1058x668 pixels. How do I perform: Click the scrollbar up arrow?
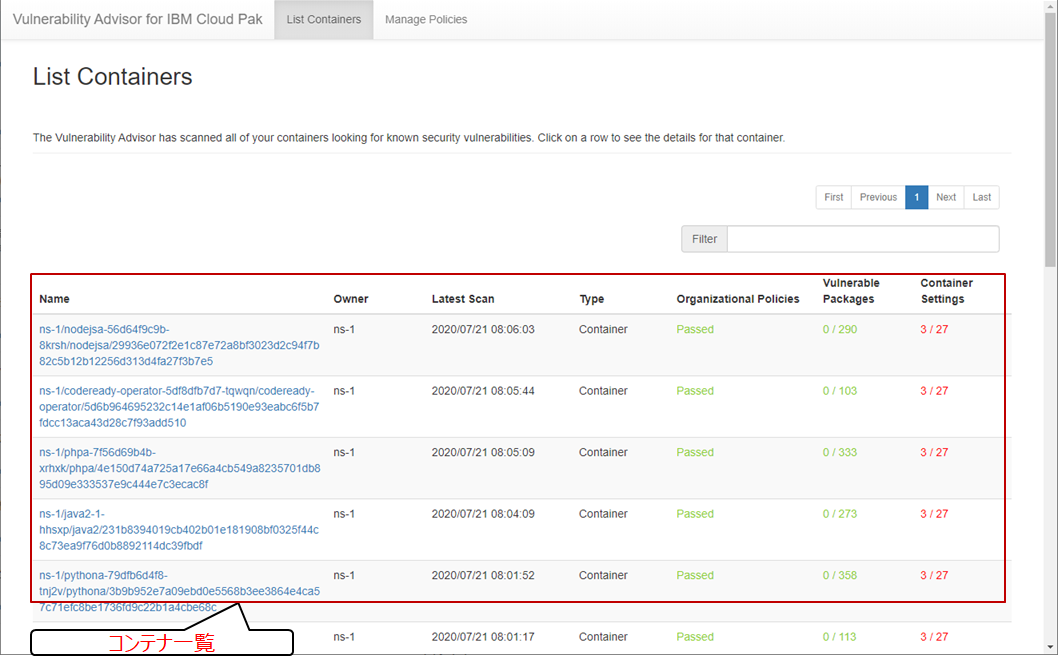[1051, 5]
